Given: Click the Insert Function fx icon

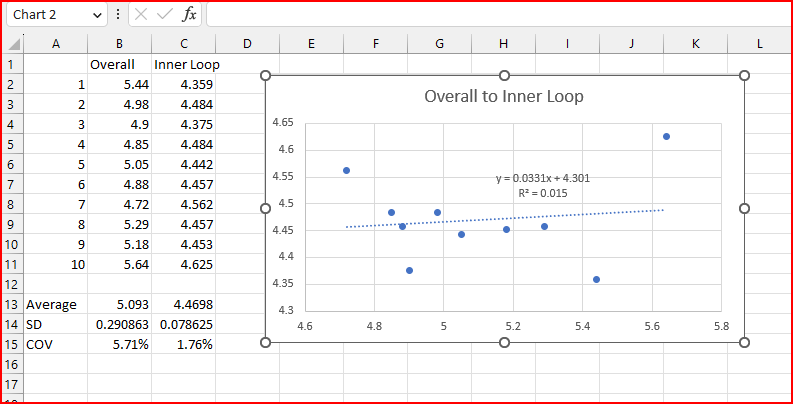Looking at the screenshot, I should tap(189, 15).
